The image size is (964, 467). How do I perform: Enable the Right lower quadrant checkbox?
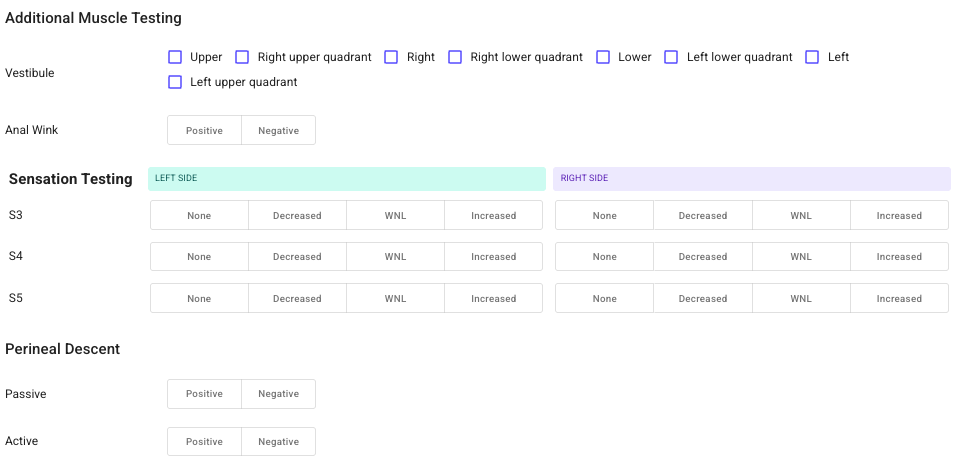pos(455,57)
